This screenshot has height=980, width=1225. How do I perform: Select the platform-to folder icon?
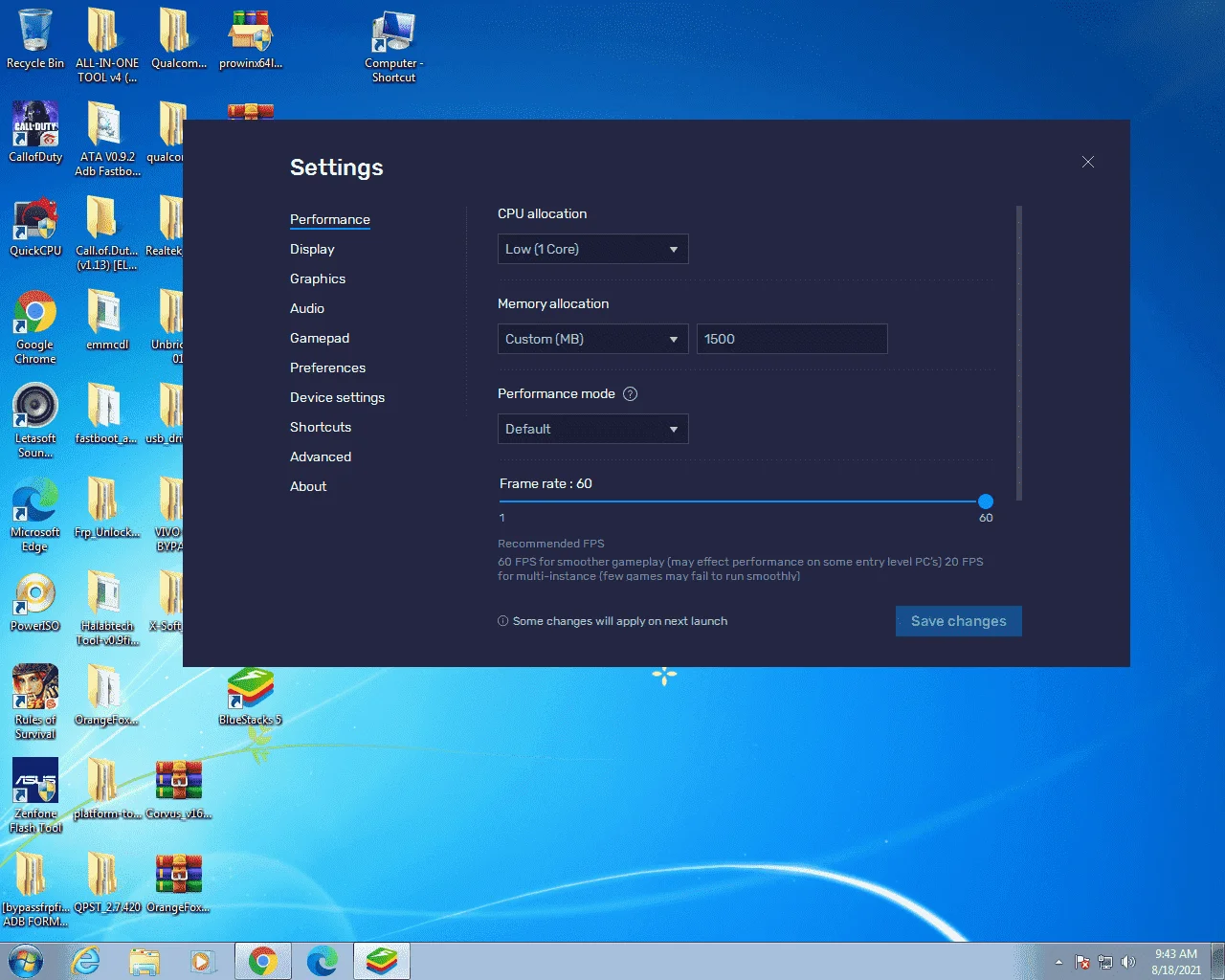click(106, 789)
